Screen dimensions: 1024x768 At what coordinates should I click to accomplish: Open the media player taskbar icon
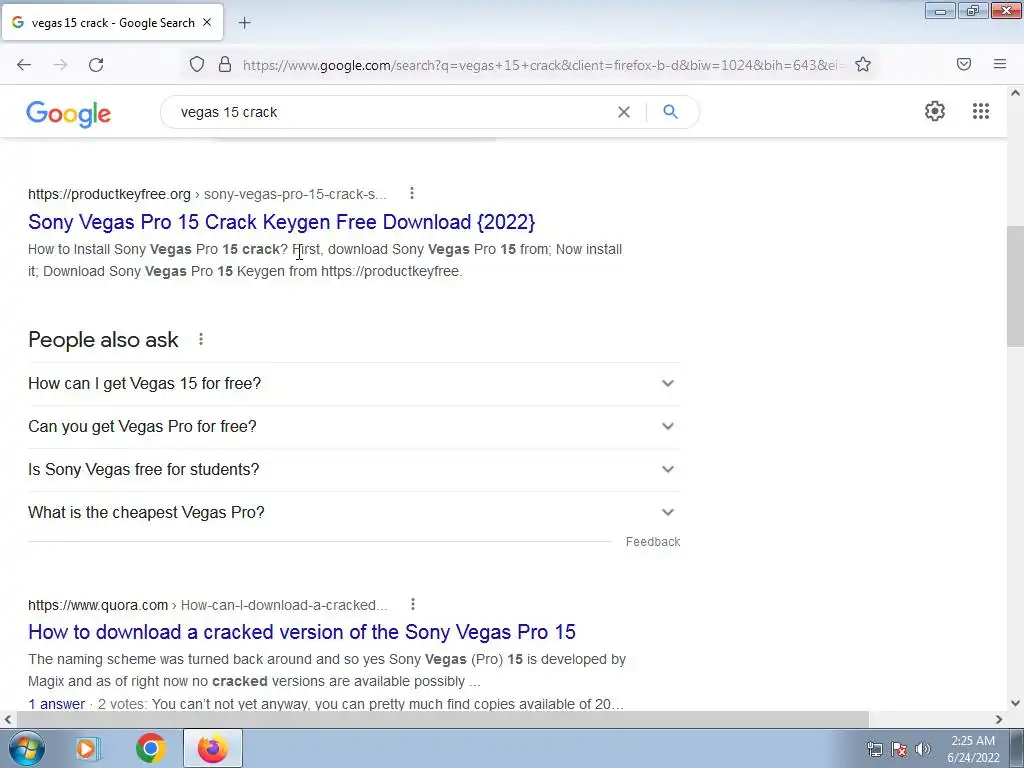pos(87,748)
